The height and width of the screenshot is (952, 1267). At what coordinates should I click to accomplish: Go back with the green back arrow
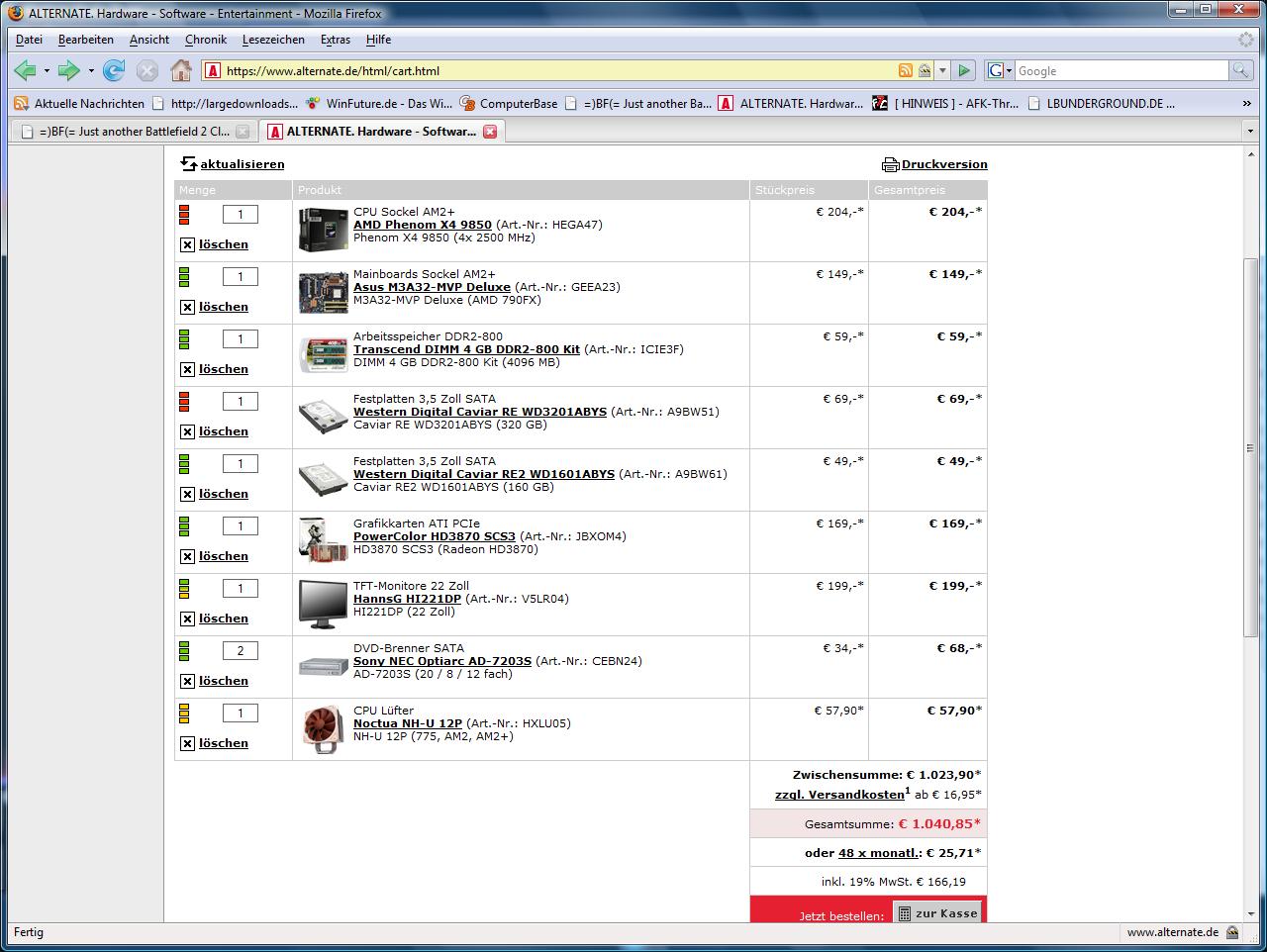coord(26,70)
